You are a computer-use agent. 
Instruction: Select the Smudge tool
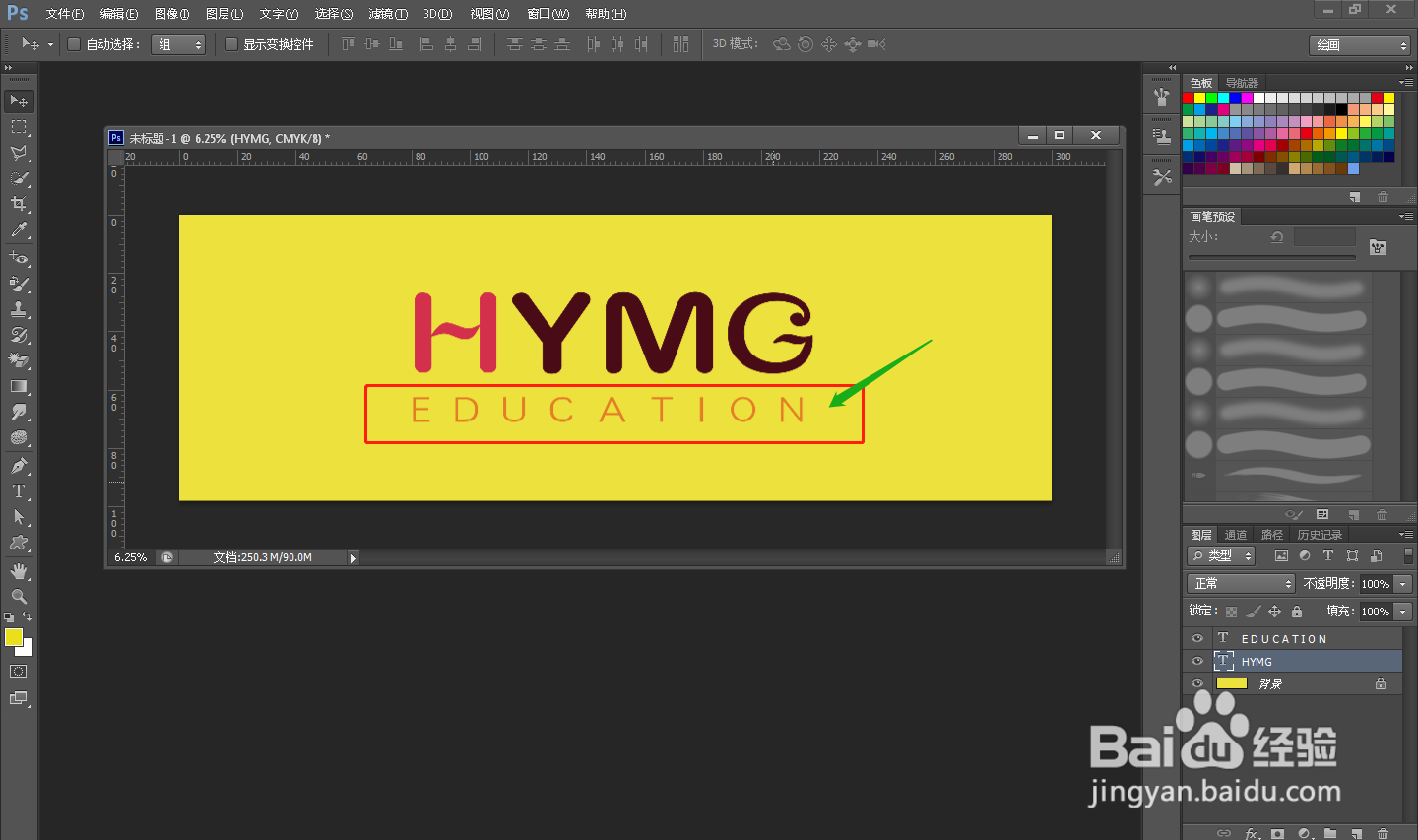[x=19, y=412]
